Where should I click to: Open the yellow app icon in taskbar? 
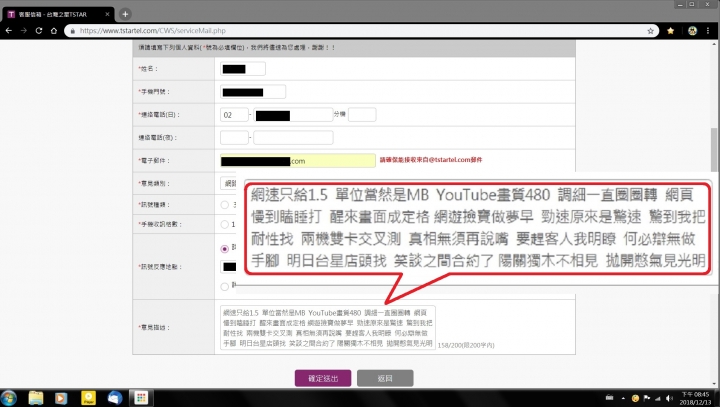click(x=88, y=398)
